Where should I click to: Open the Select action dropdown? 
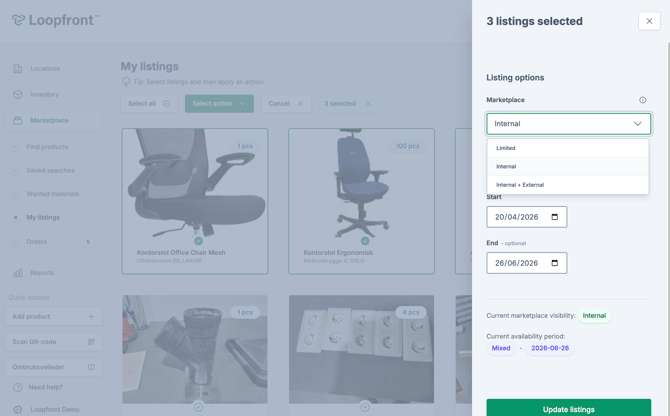click(x=219, y=103)
